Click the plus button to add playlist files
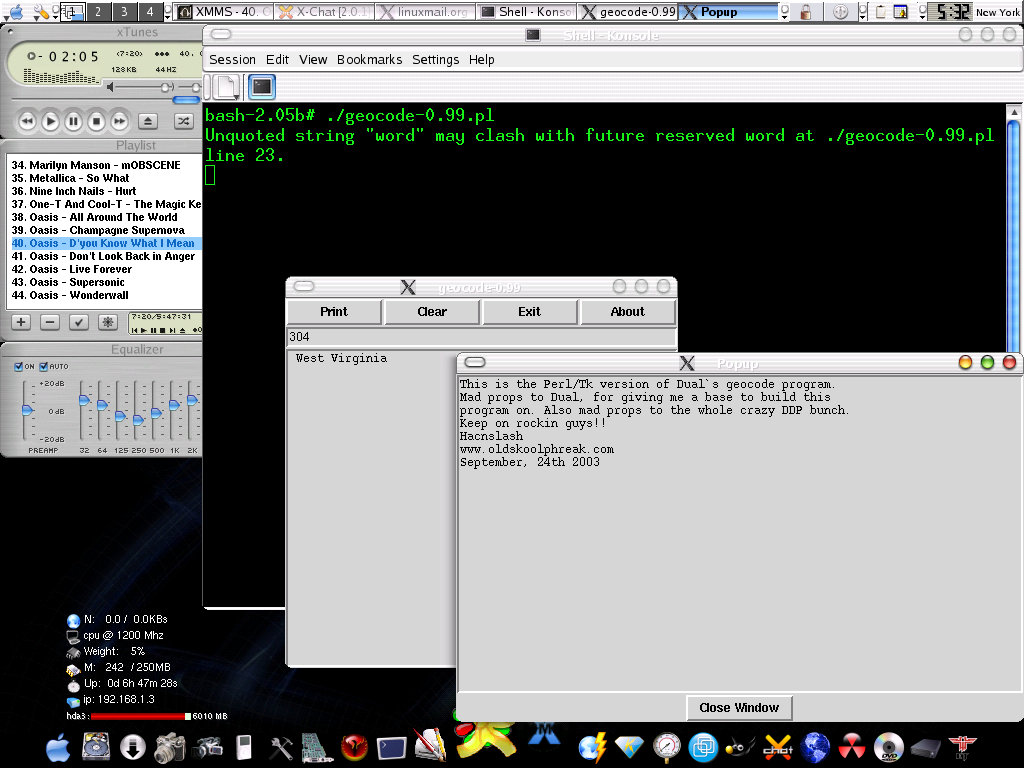 coord(21,322)
